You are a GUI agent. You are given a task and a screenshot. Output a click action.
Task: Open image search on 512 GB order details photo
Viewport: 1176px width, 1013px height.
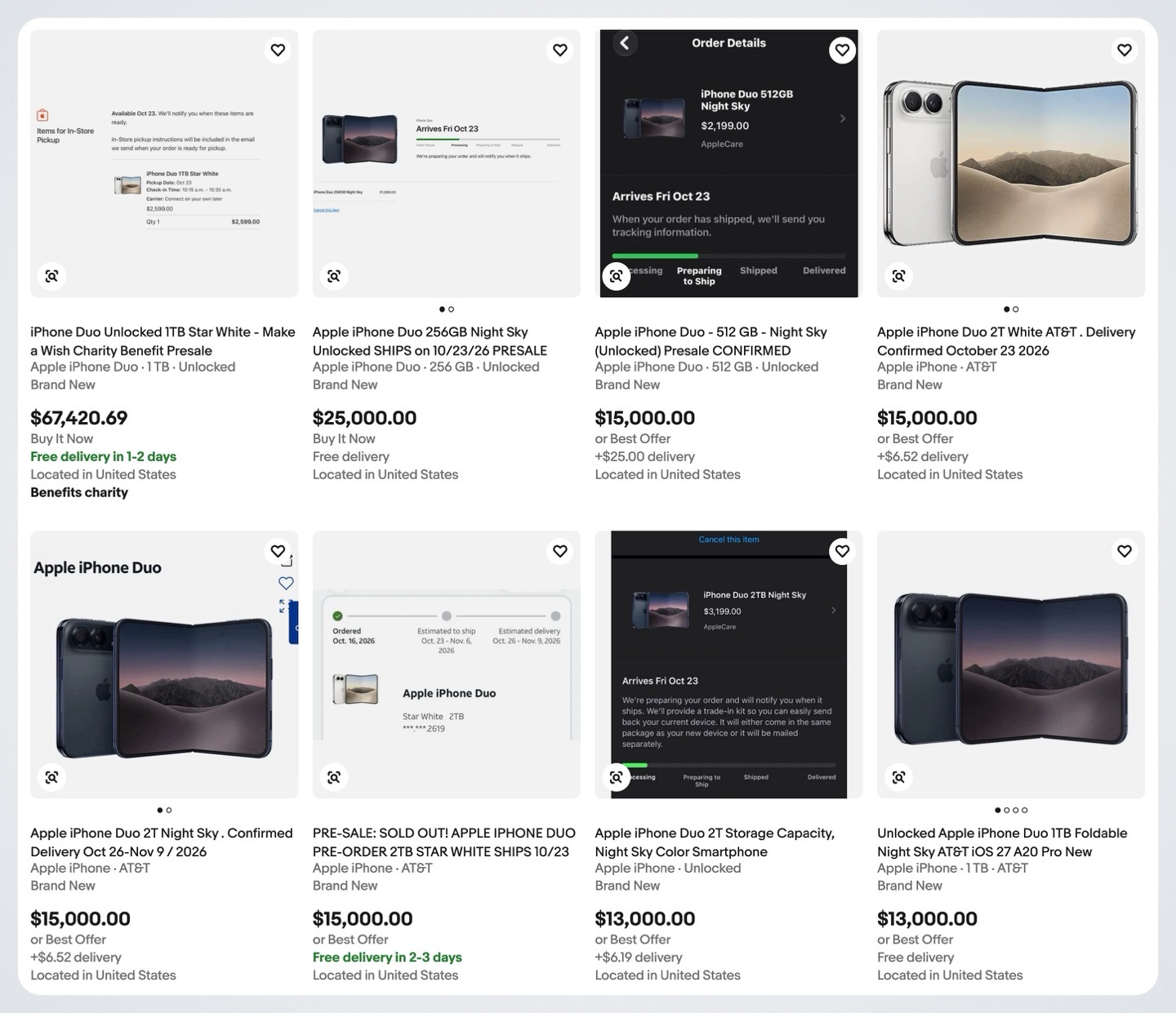click(x=617, y=276)
